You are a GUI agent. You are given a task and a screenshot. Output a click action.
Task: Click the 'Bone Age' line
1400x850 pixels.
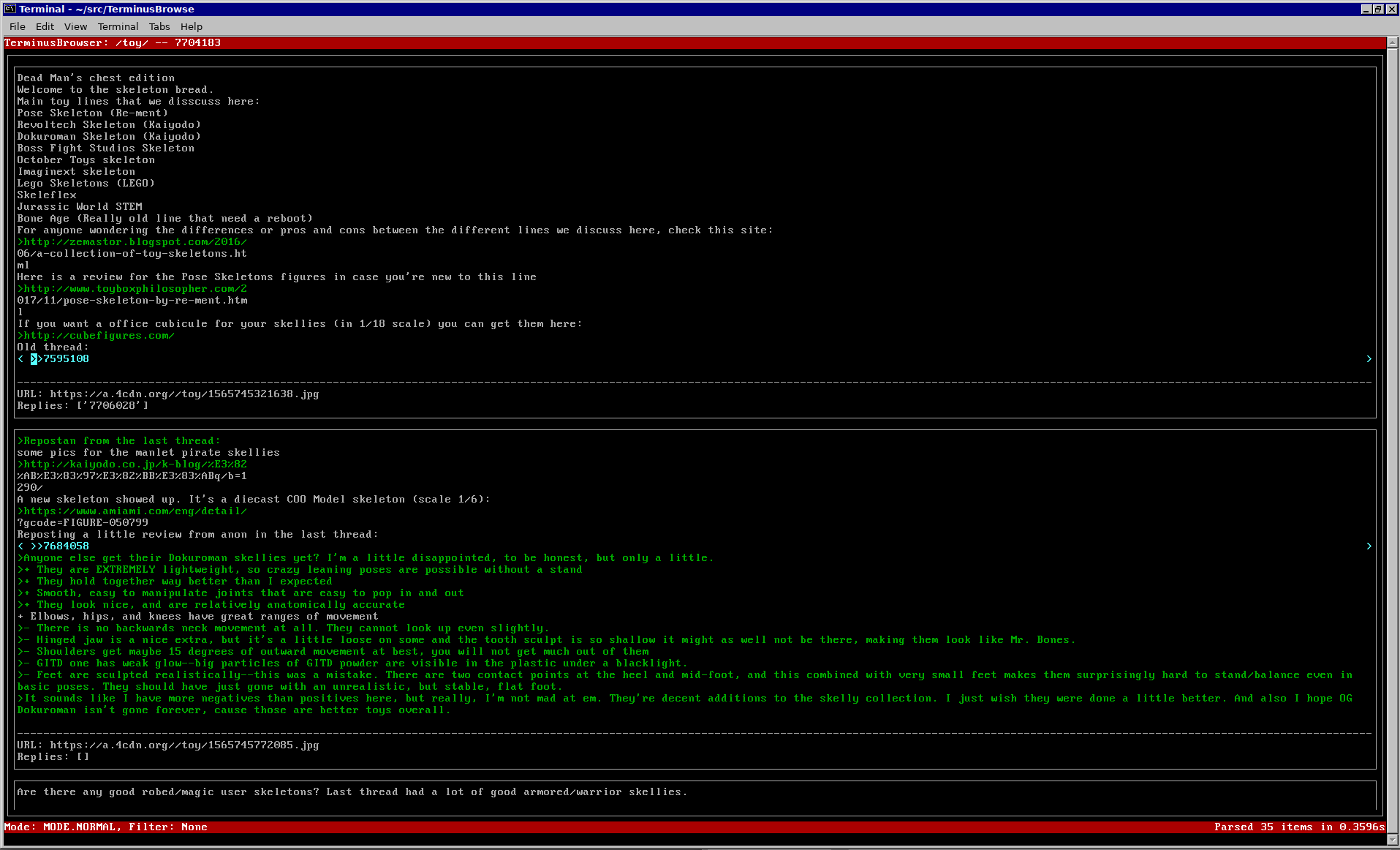(165, 218)
